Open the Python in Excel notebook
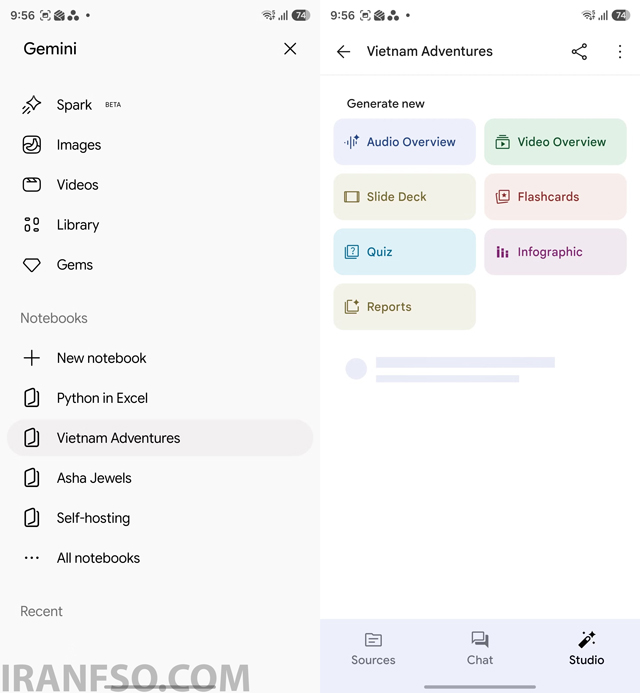Viewport: 640px width, 693px height. (160, 398)
